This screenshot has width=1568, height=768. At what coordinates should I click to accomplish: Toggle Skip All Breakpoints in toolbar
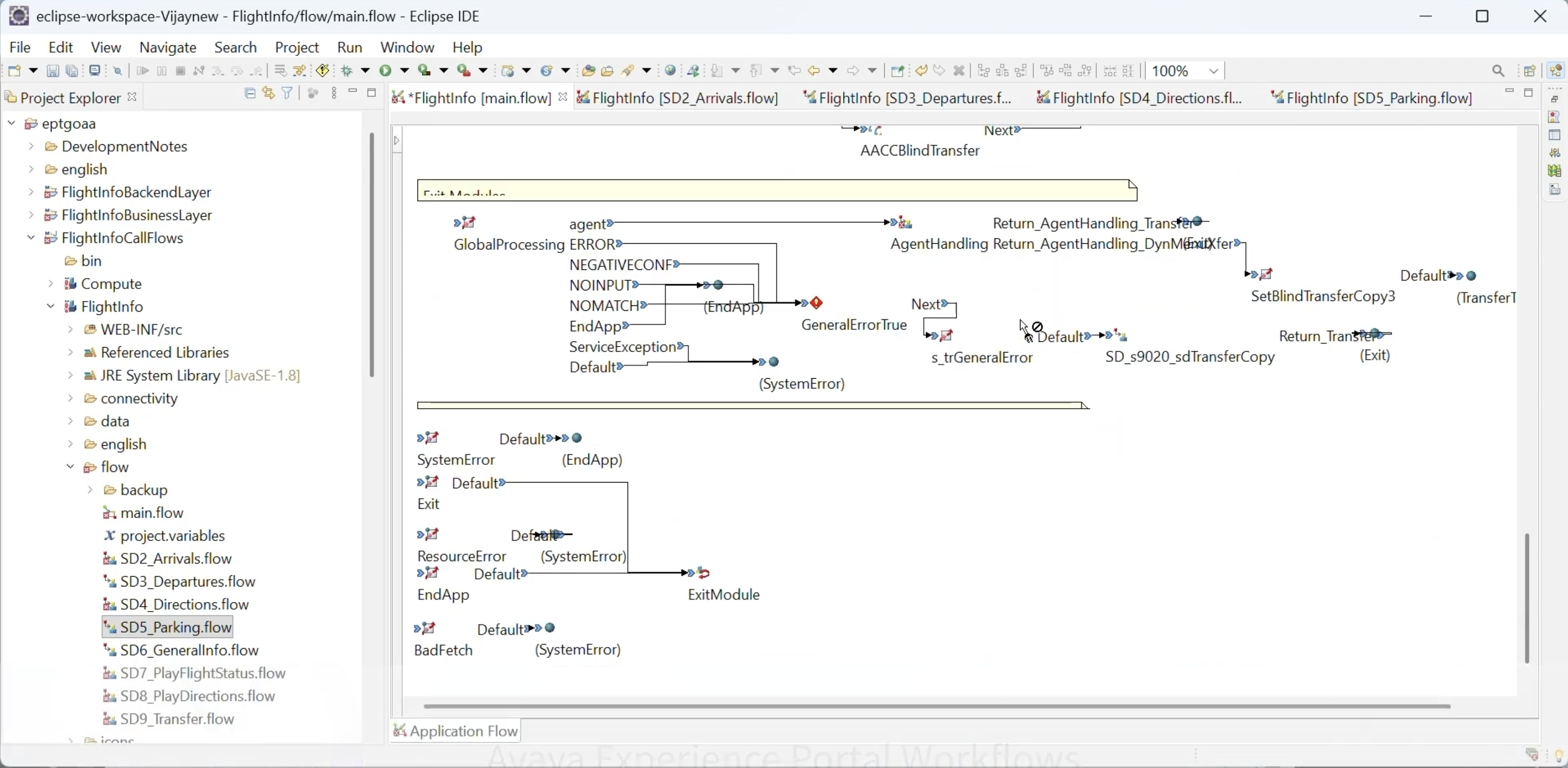click(118, 71)
